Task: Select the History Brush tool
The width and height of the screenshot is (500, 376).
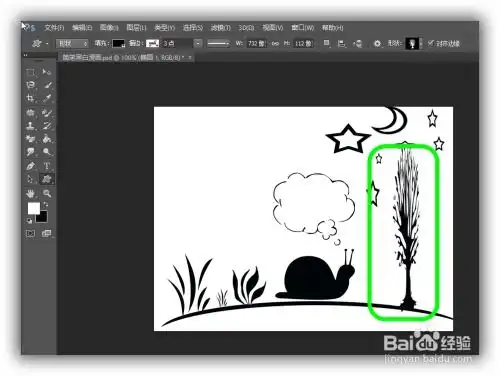Action: 47,126
